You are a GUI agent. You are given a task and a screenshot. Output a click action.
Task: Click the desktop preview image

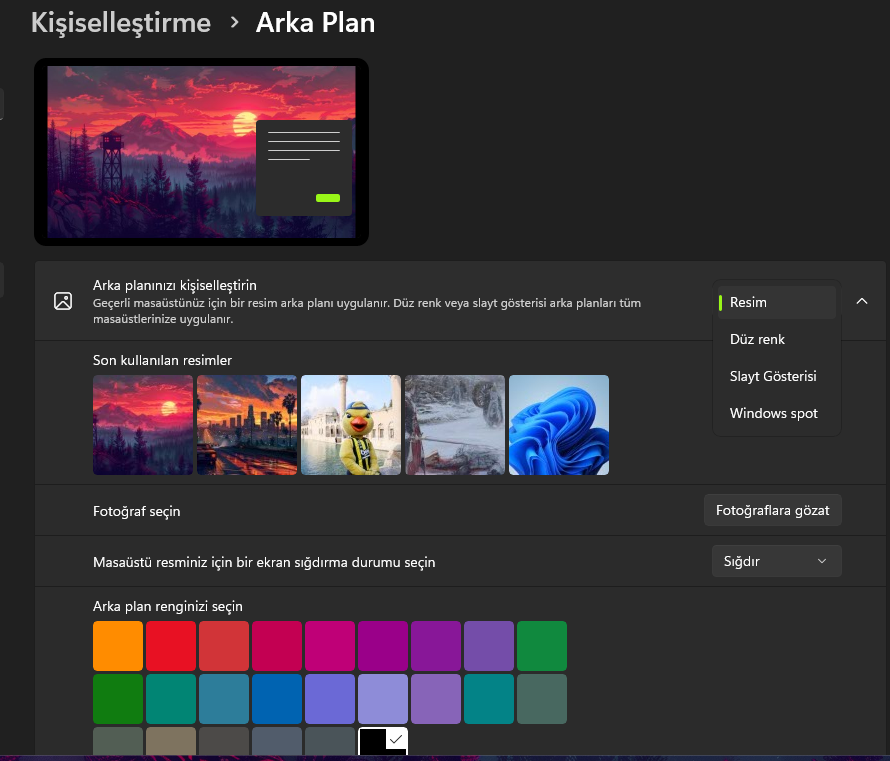pos(201,152)
